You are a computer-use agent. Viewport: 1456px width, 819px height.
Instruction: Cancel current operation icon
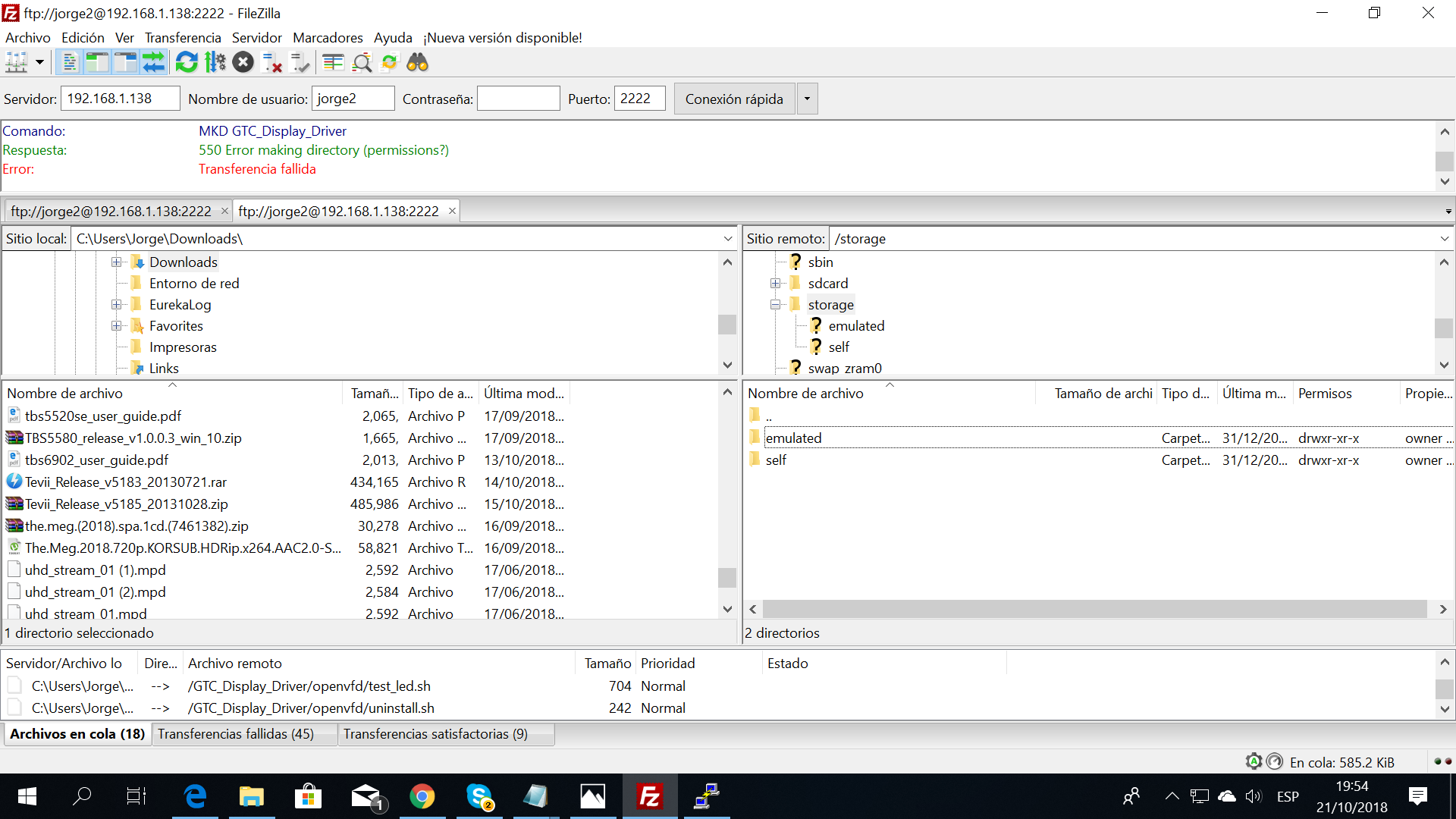[243, 62]
